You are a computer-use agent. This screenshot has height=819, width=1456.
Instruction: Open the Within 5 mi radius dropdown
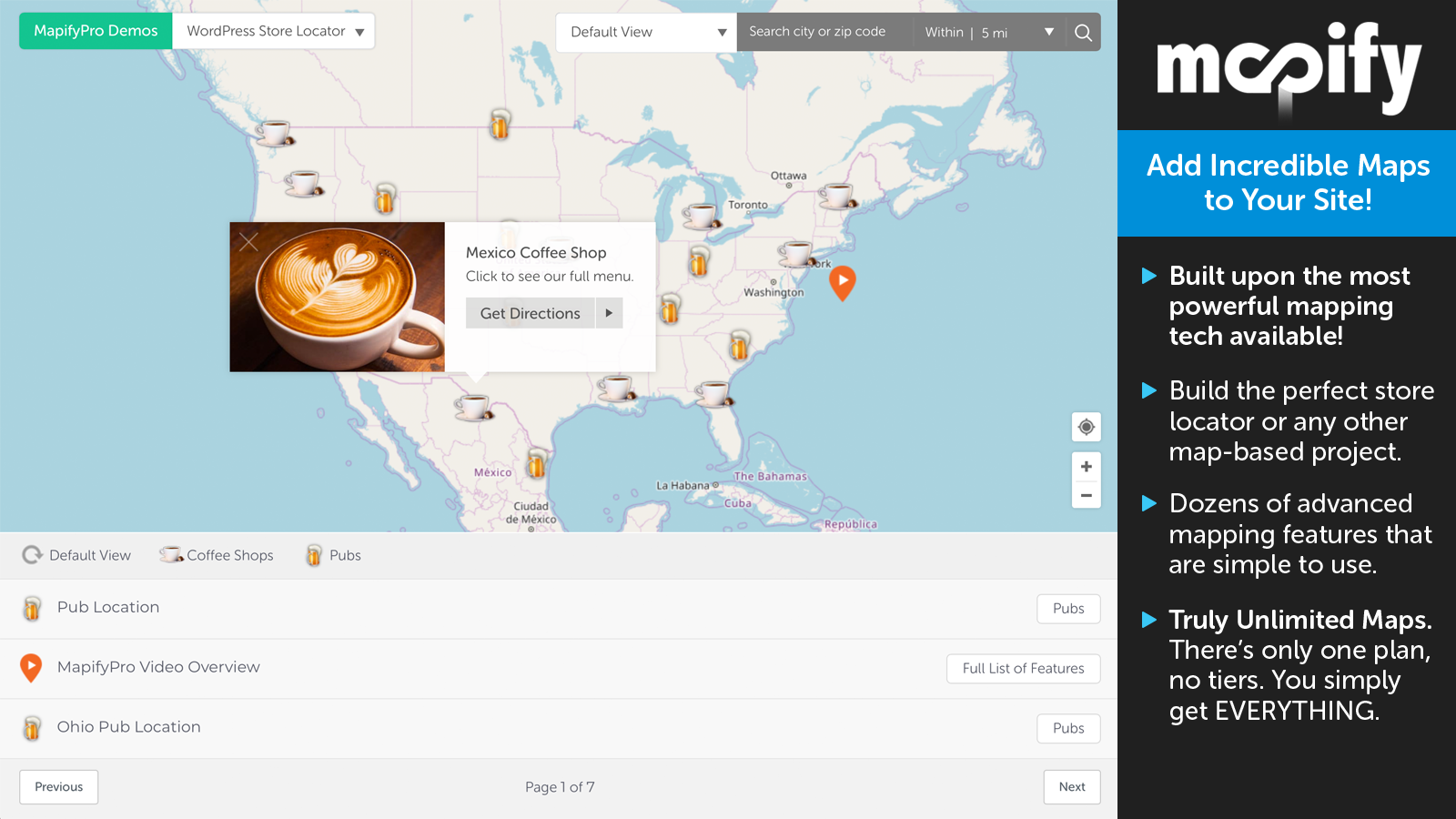coord(989,33)
